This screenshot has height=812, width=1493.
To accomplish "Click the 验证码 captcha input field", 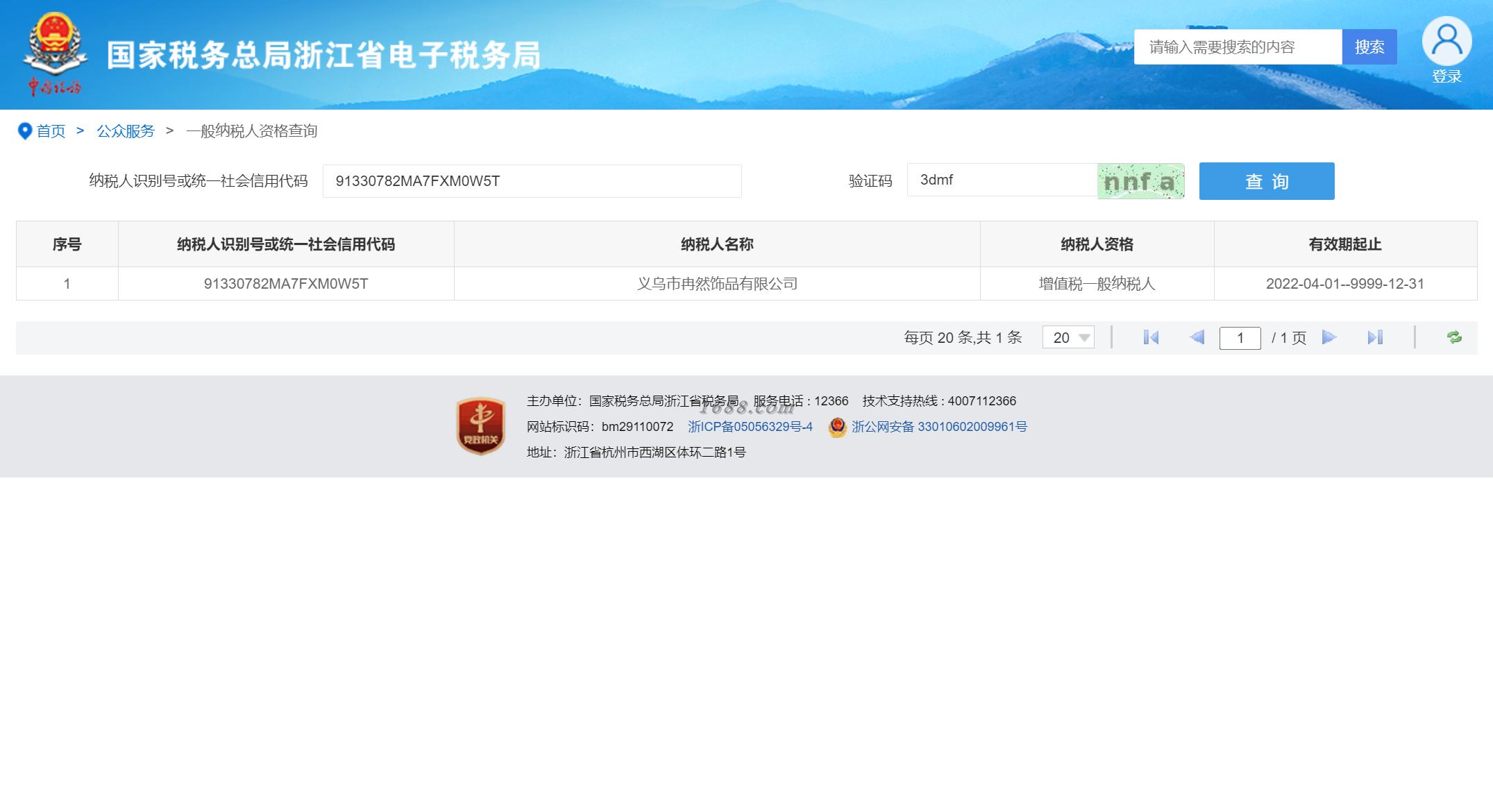I will coord(1002,180).
